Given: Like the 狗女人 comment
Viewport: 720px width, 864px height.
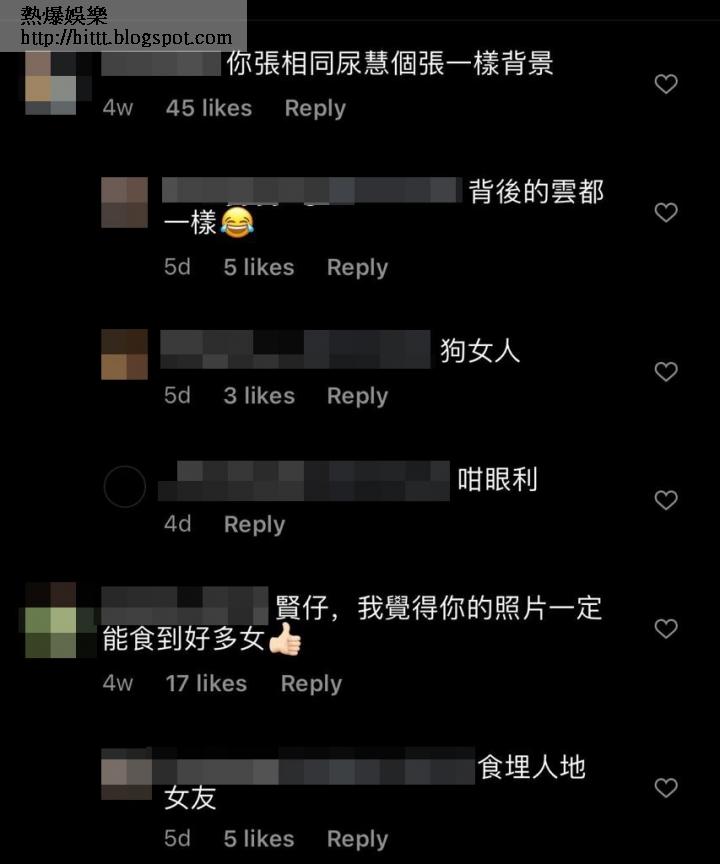Looking at the screenshot, I should (665, 372).
